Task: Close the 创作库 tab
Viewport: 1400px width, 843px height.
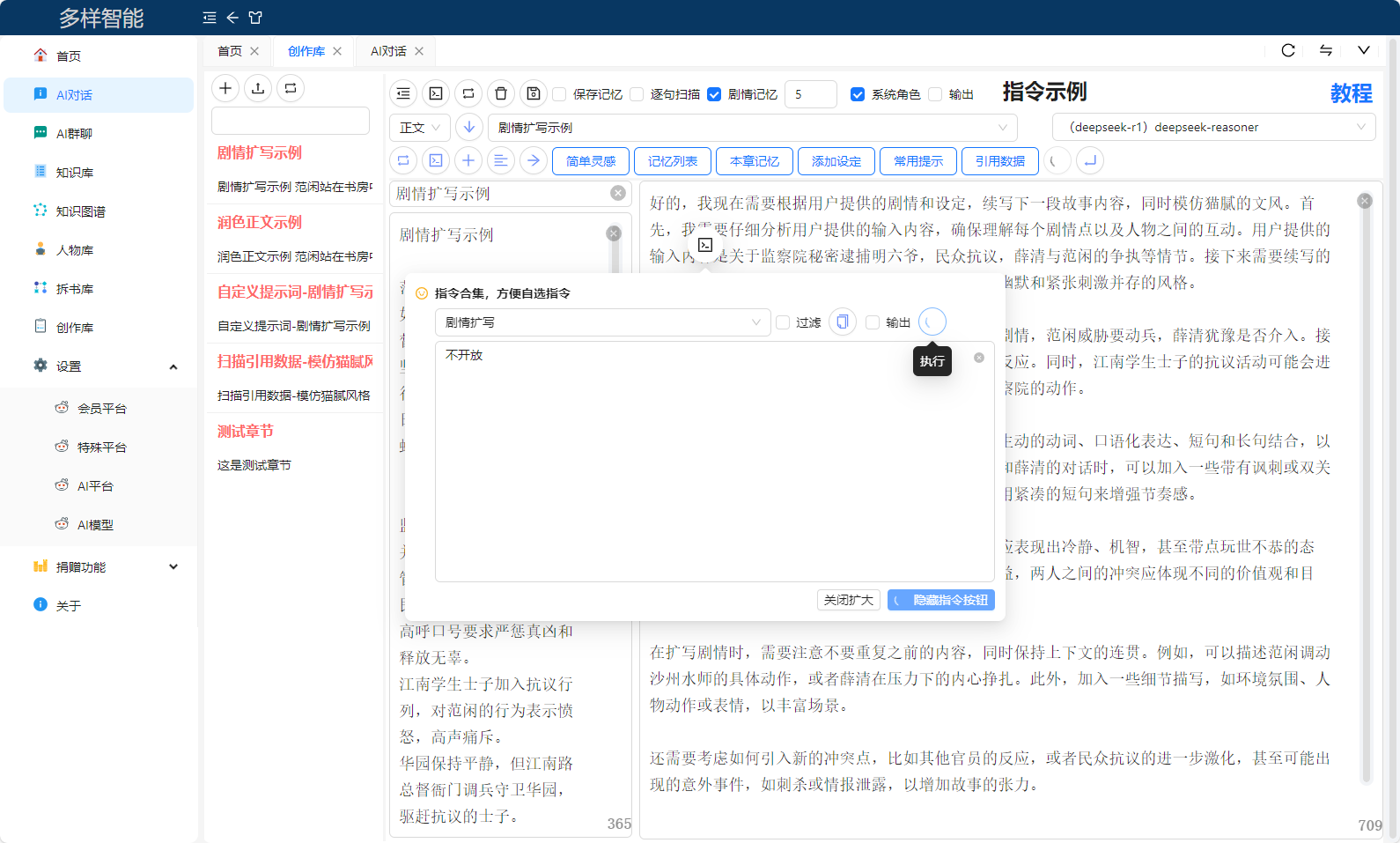Action: click(337, 51)
